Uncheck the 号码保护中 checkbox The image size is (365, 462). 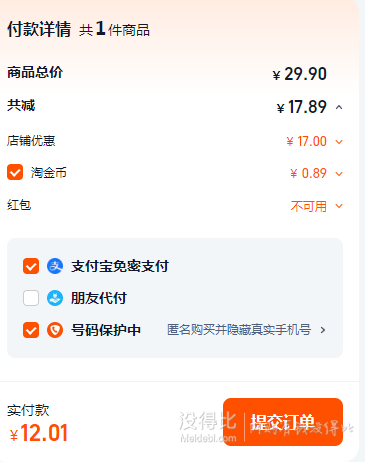(x=31, y=330)
